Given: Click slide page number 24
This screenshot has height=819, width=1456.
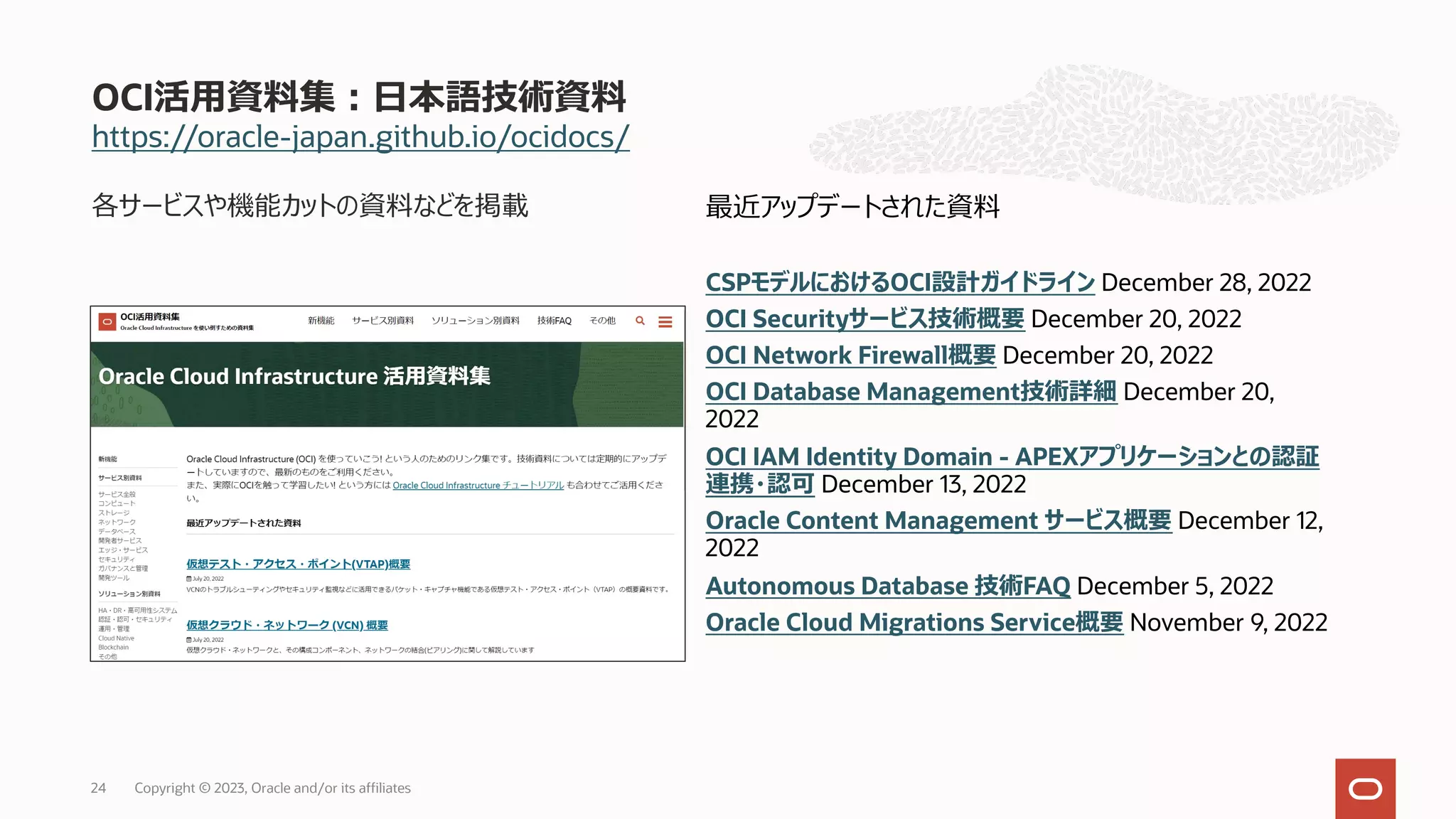Looking at the screenshot, I should pyautogui.click(x=98, y=788).
